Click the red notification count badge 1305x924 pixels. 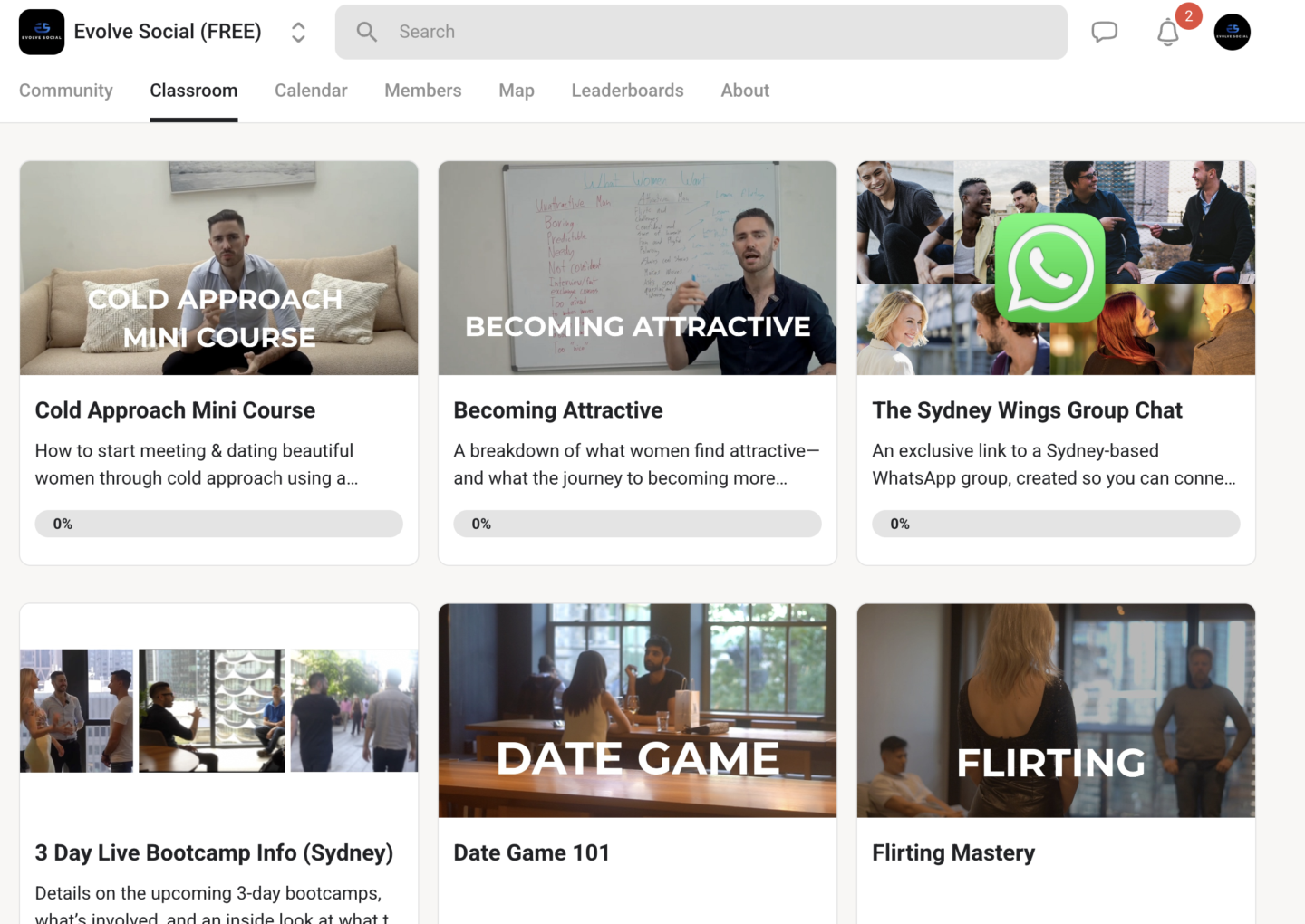1188,16
